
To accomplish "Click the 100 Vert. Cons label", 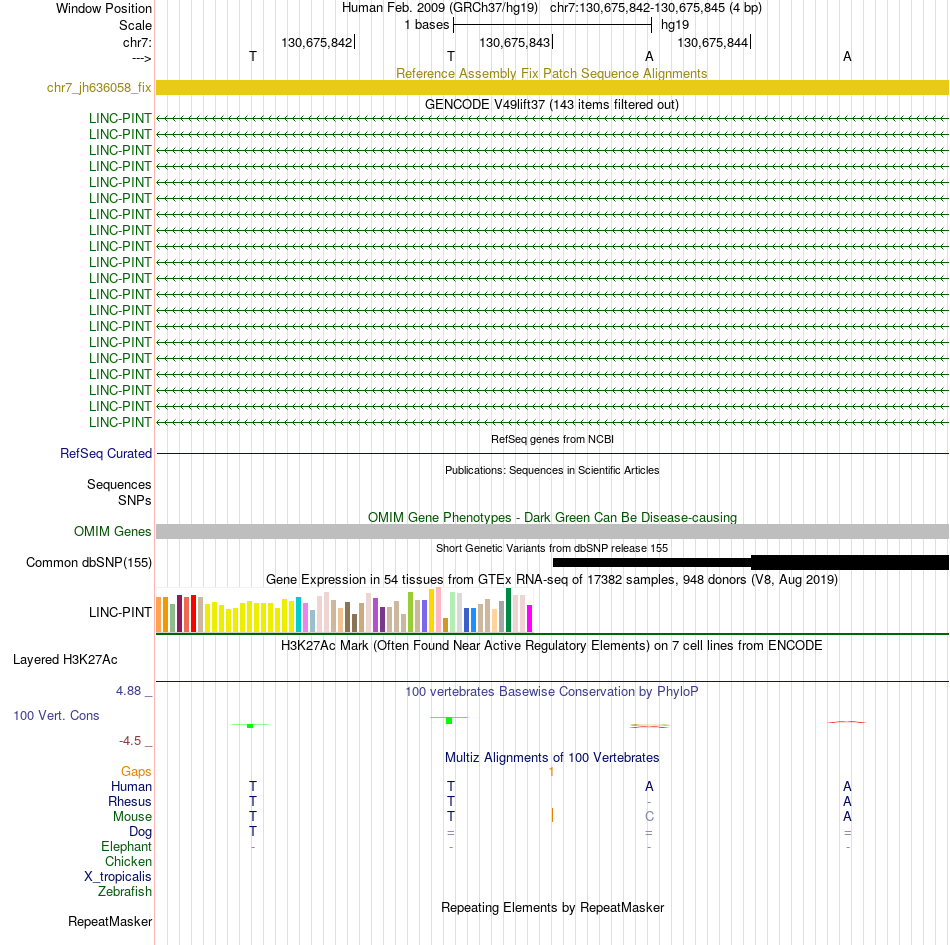I will 56,715.
